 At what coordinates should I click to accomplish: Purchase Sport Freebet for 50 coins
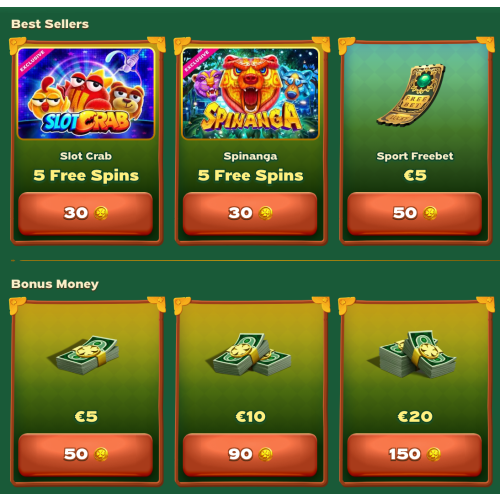(x=414, y=213)
